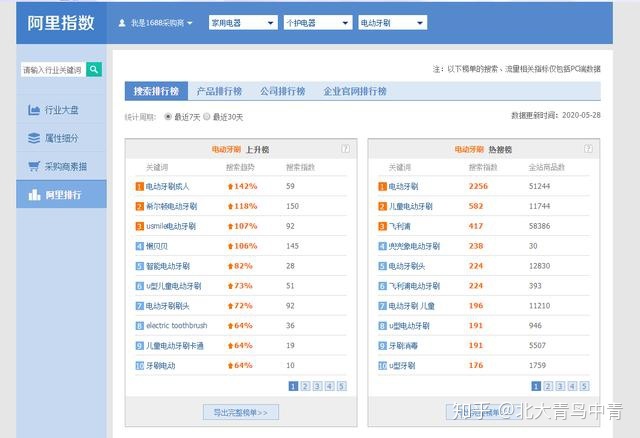The width and height of the screenshot is (640, 438).
Task: Click the user icon beside 我是1688采购商
Action: pos(122,23)
